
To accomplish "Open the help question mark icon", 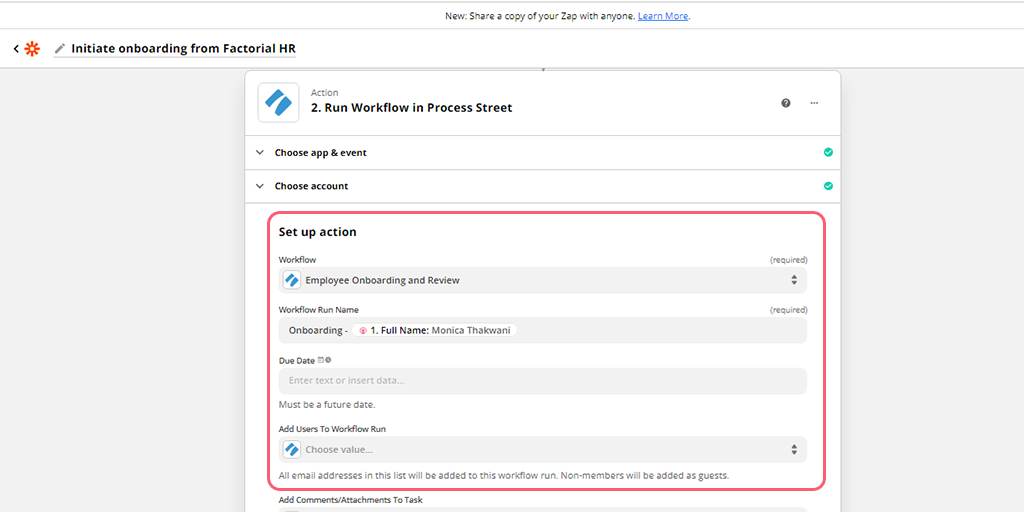I will pos(786,103).
